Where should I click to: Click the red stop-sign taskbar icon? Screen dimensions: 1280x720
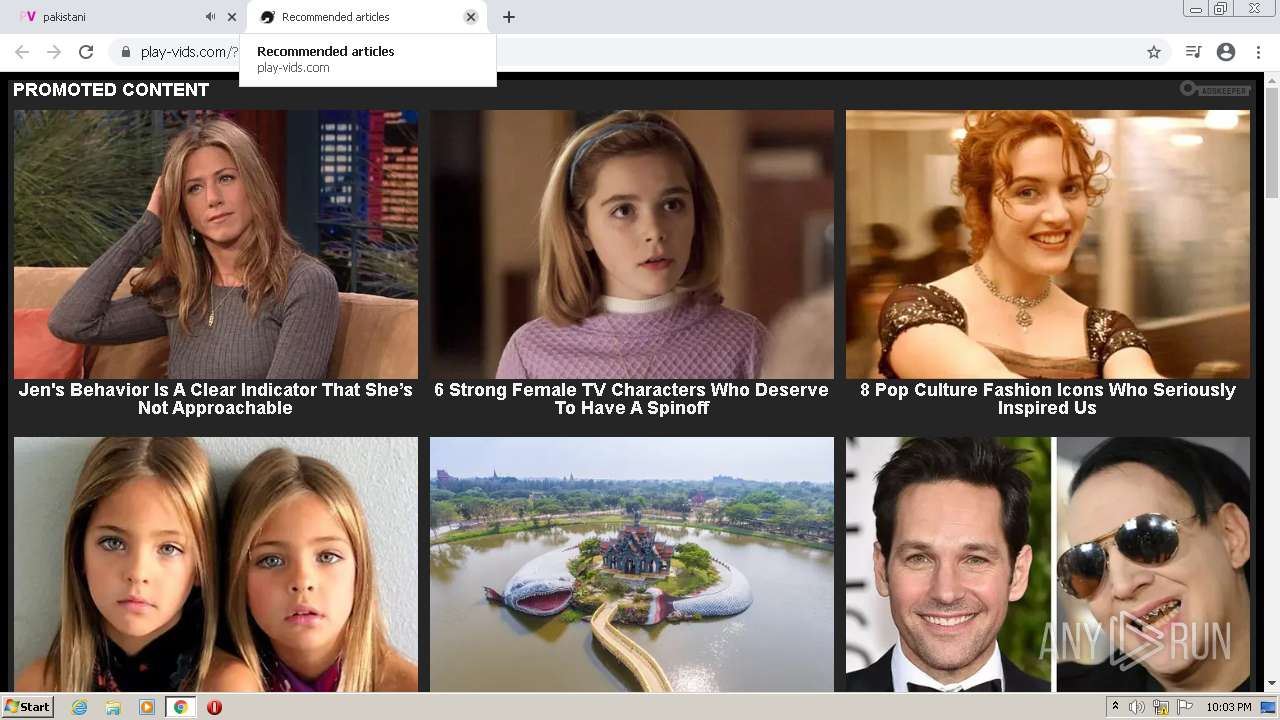click(x=214, y=707)
